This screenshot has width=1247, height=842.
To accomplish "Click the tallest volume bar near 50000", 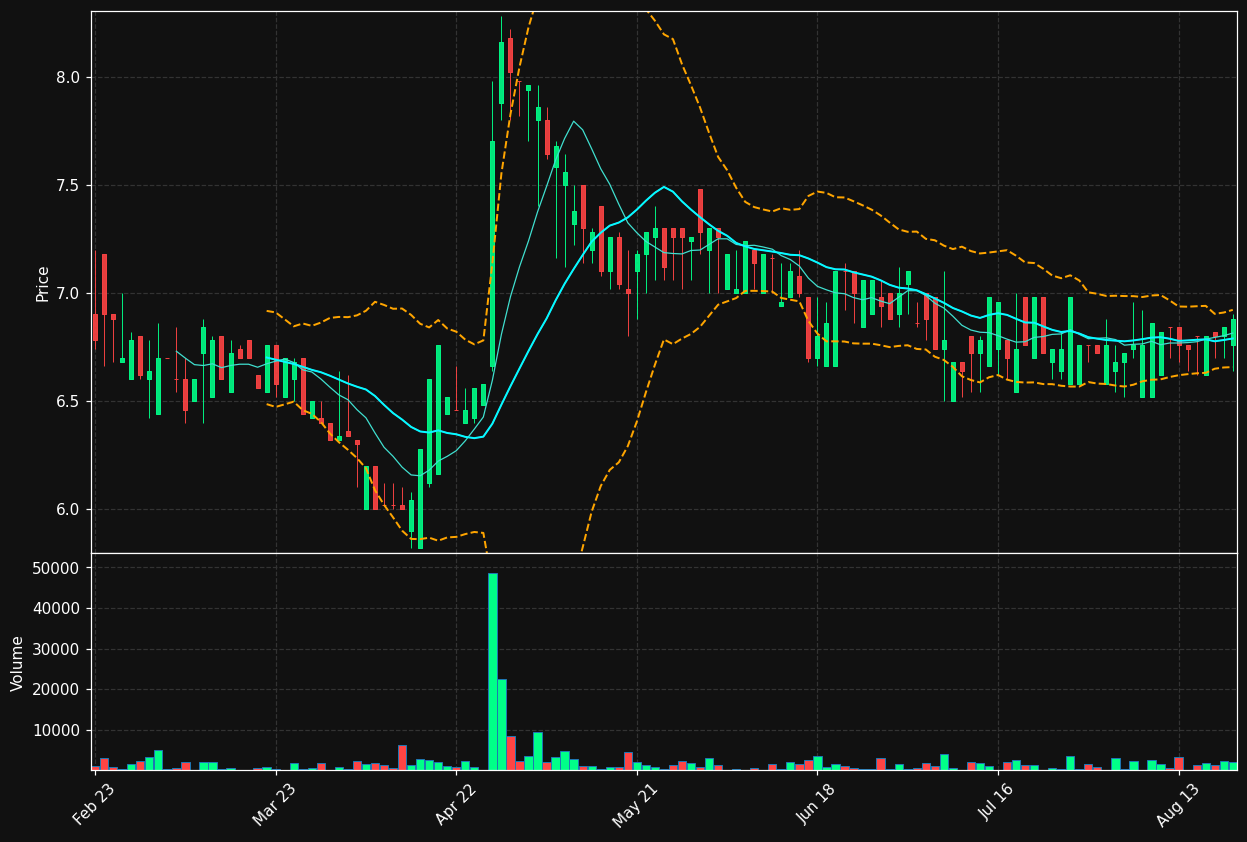I will click(x=493, y=671).
